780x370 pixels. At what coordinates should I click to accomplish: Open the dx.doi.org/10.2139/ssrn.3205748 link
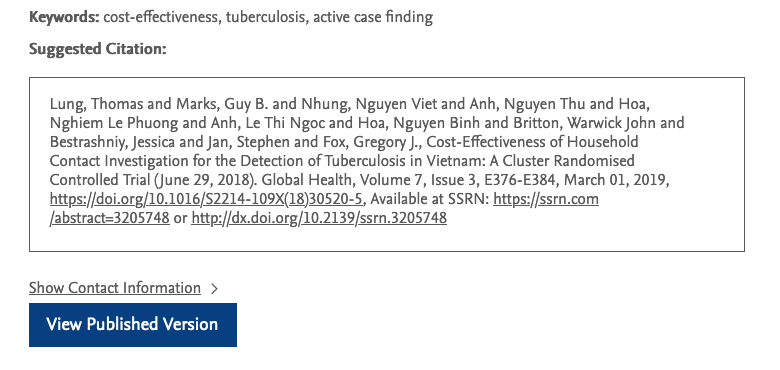319,218
